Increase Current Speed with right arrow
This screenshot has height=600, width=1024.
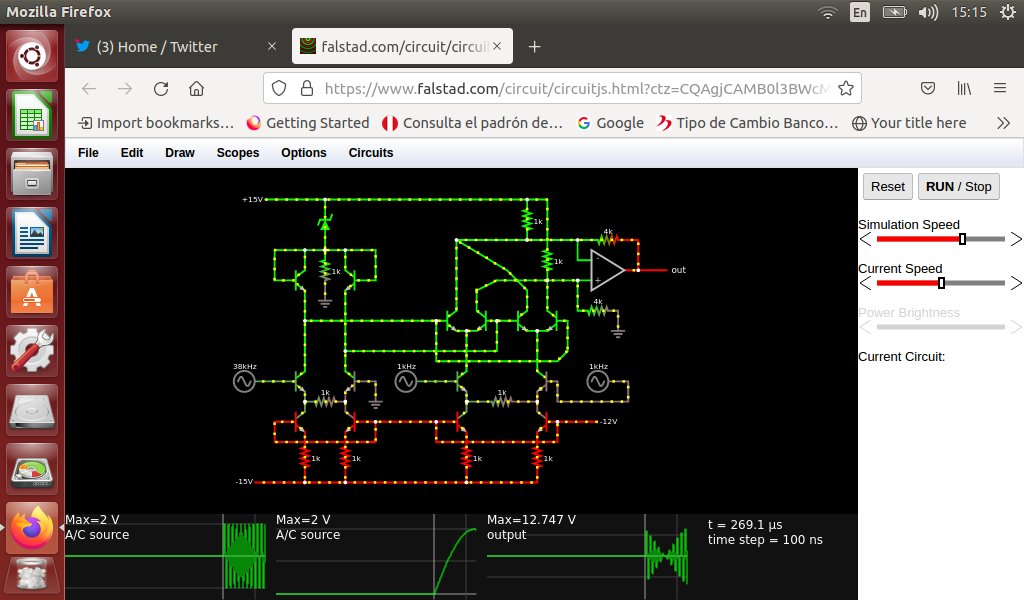(x=1016, y=283)
